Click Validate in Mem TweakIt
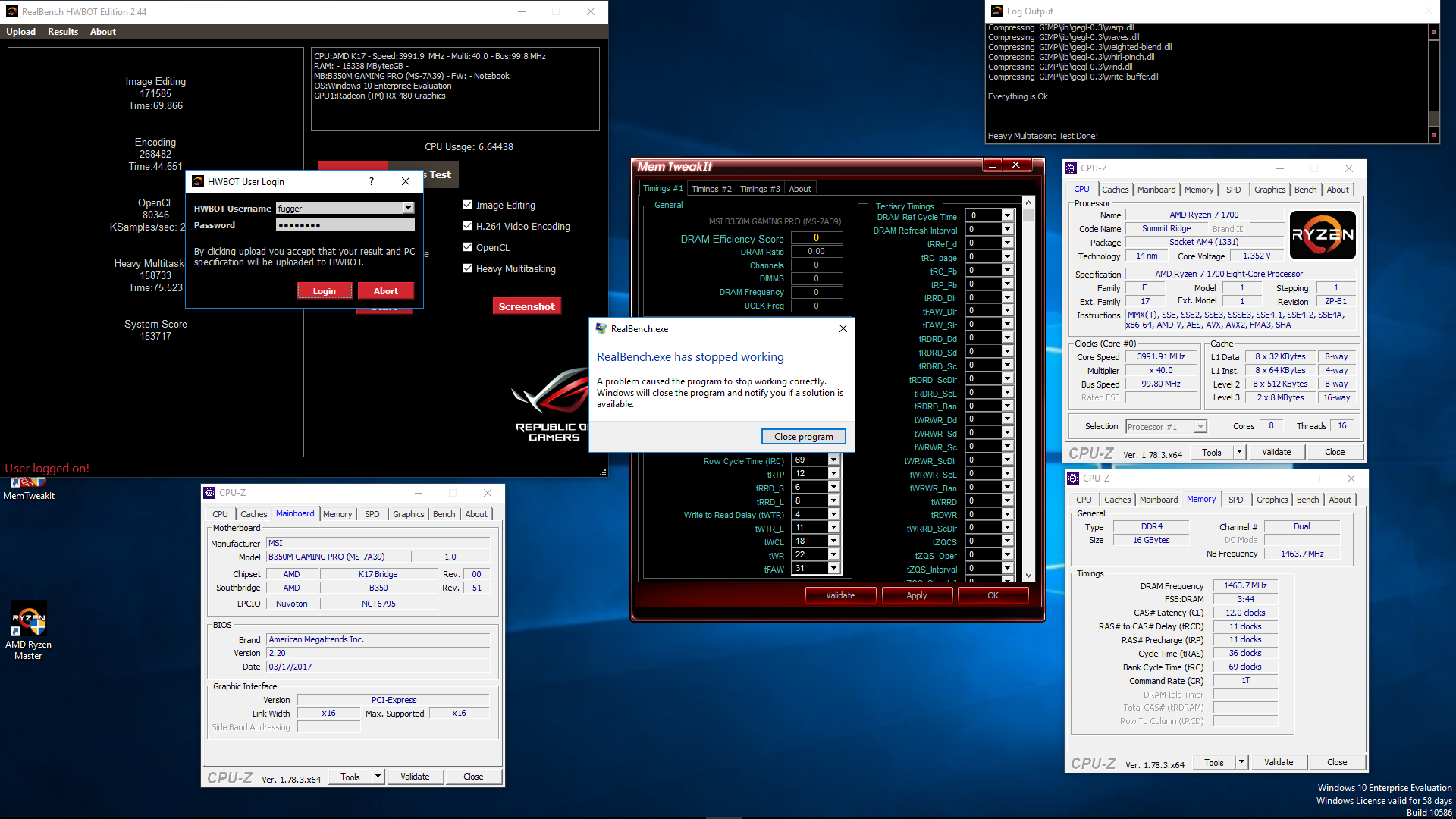This screenshot has height=819, width=1456. [x=840, y=595]
